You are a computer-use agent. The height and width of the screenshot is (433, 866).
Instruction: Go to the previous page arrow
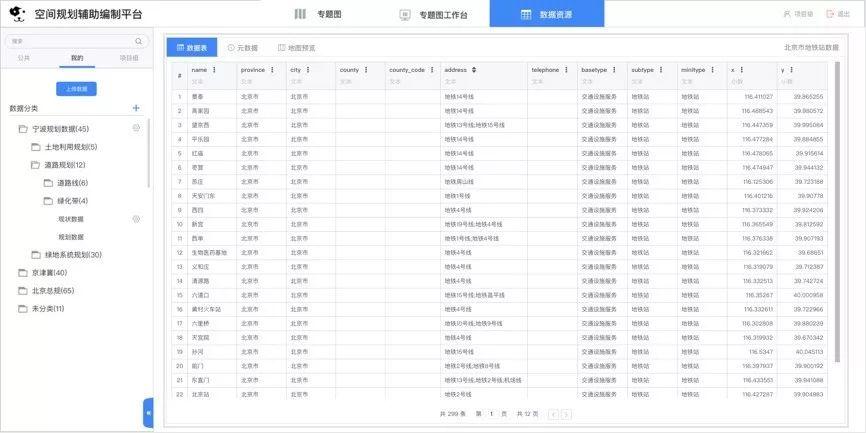[553, 414]
